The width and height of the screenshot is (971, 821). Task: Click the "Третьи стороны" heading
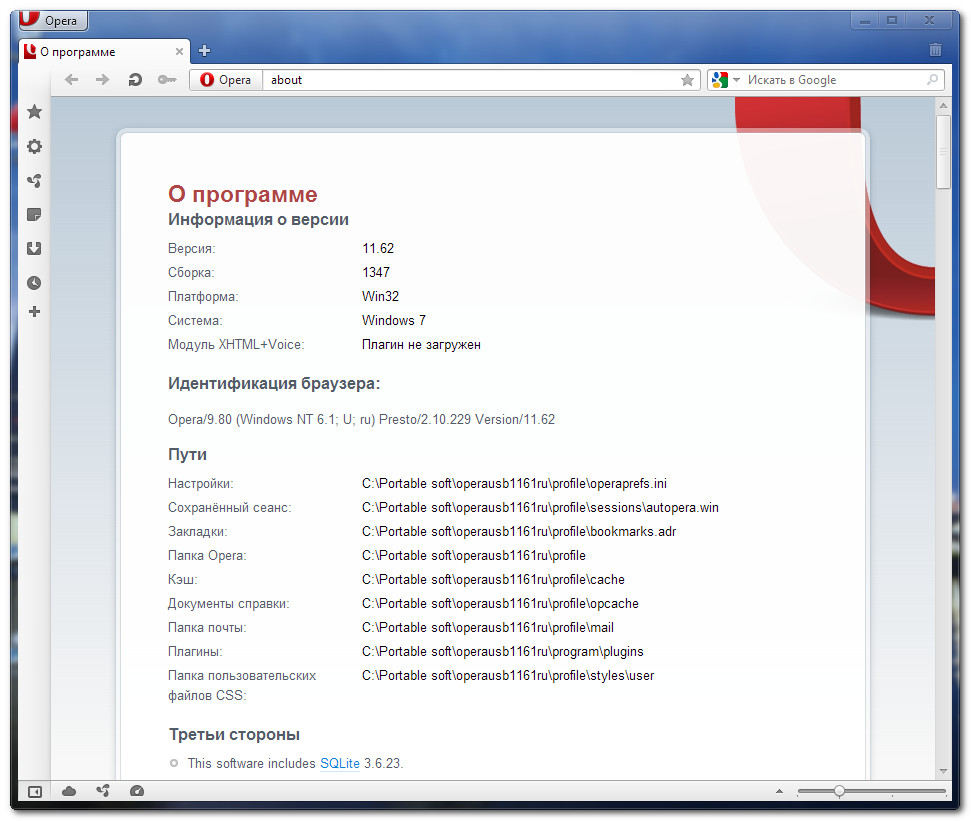[234, 735]
